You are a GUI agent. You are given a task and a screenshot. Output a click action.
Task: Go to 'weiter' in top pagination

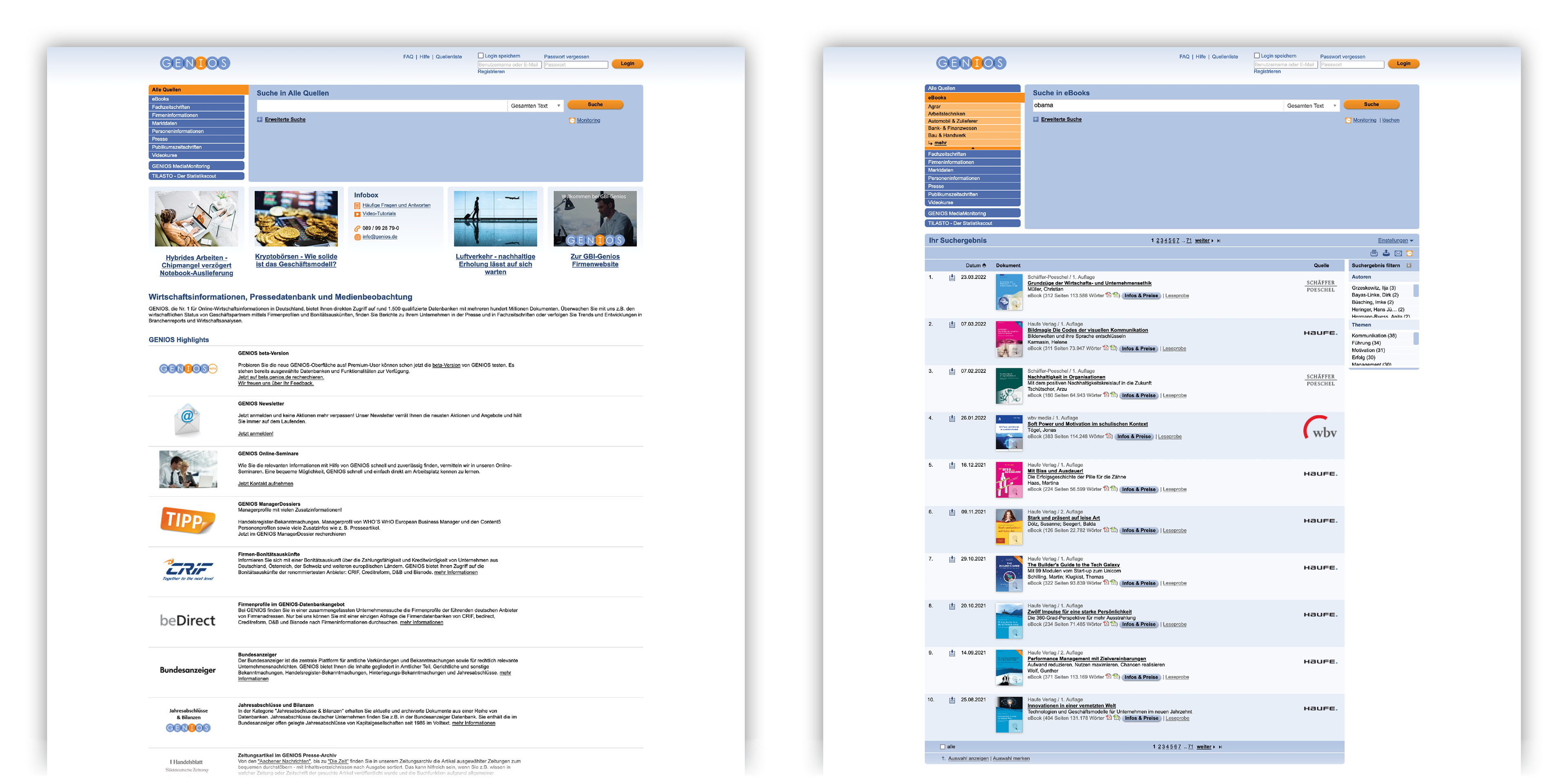[1202, 241]
